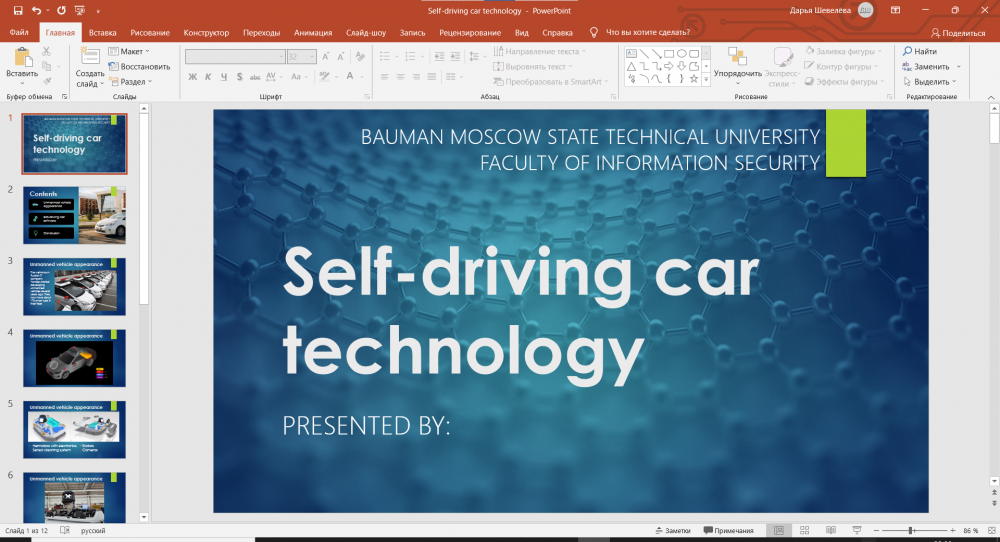This screenshot has width=1000, height=542.
Task: Toggle the Заметки notes pane
Action: click(x=673, y=531)
